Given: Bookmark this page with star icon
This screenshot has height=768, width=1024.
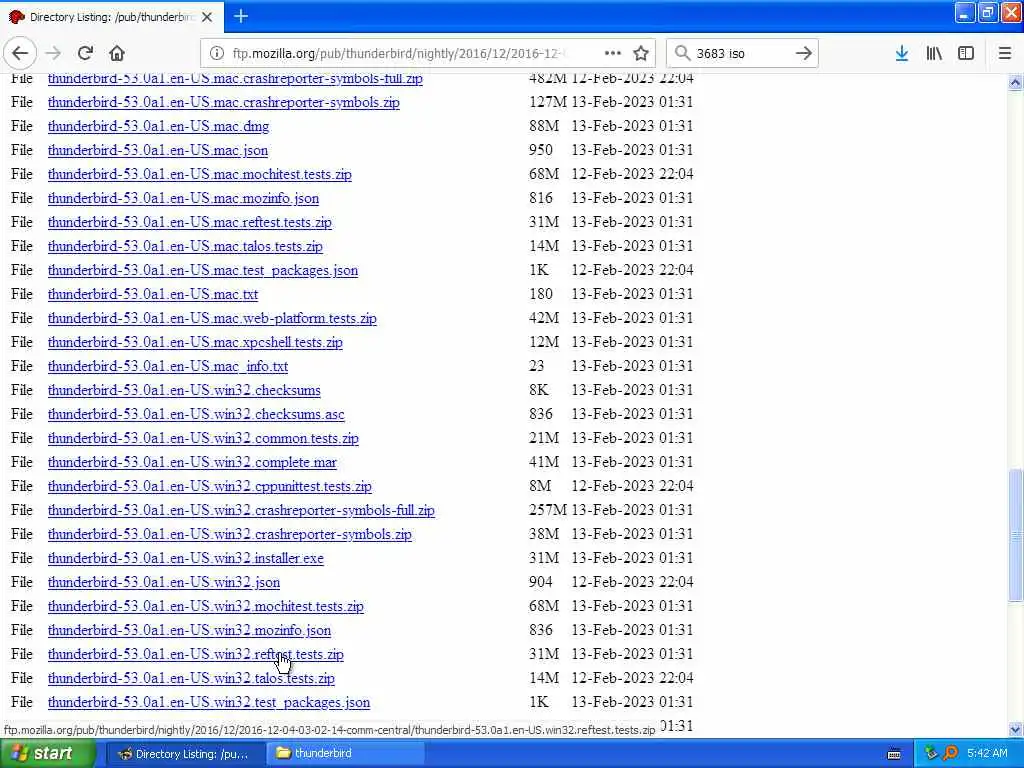Looking at the screenshot, I should click(x=641, y=53).
